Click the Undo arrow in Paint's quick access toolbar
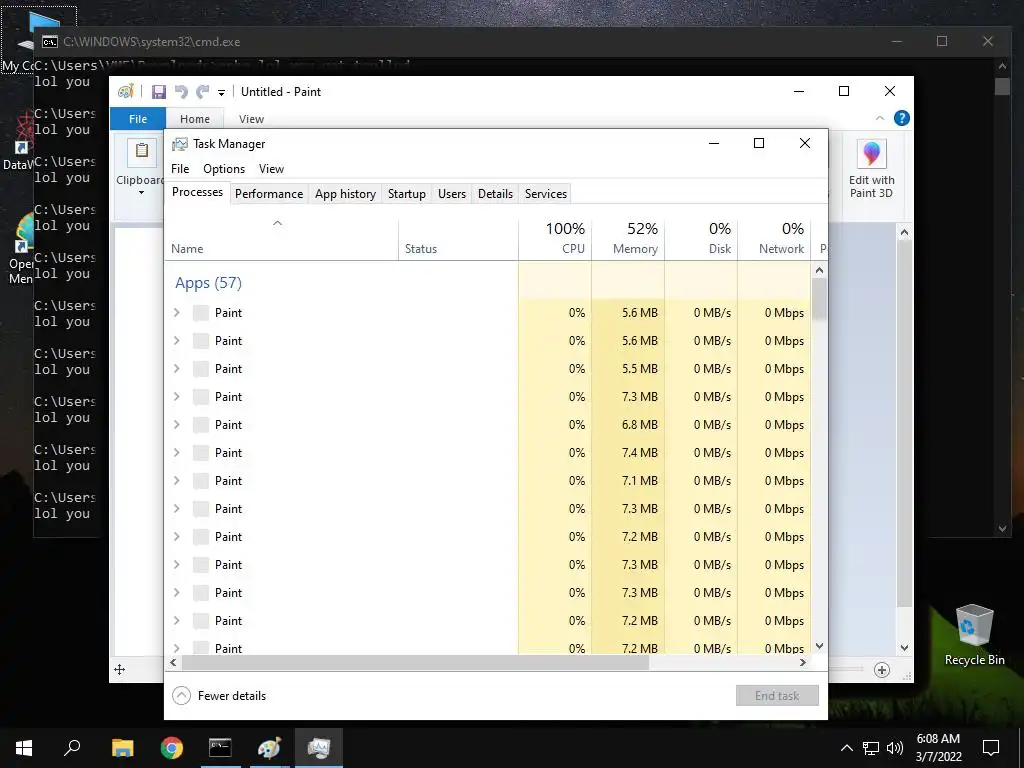1024x768 pixels. 181,92
